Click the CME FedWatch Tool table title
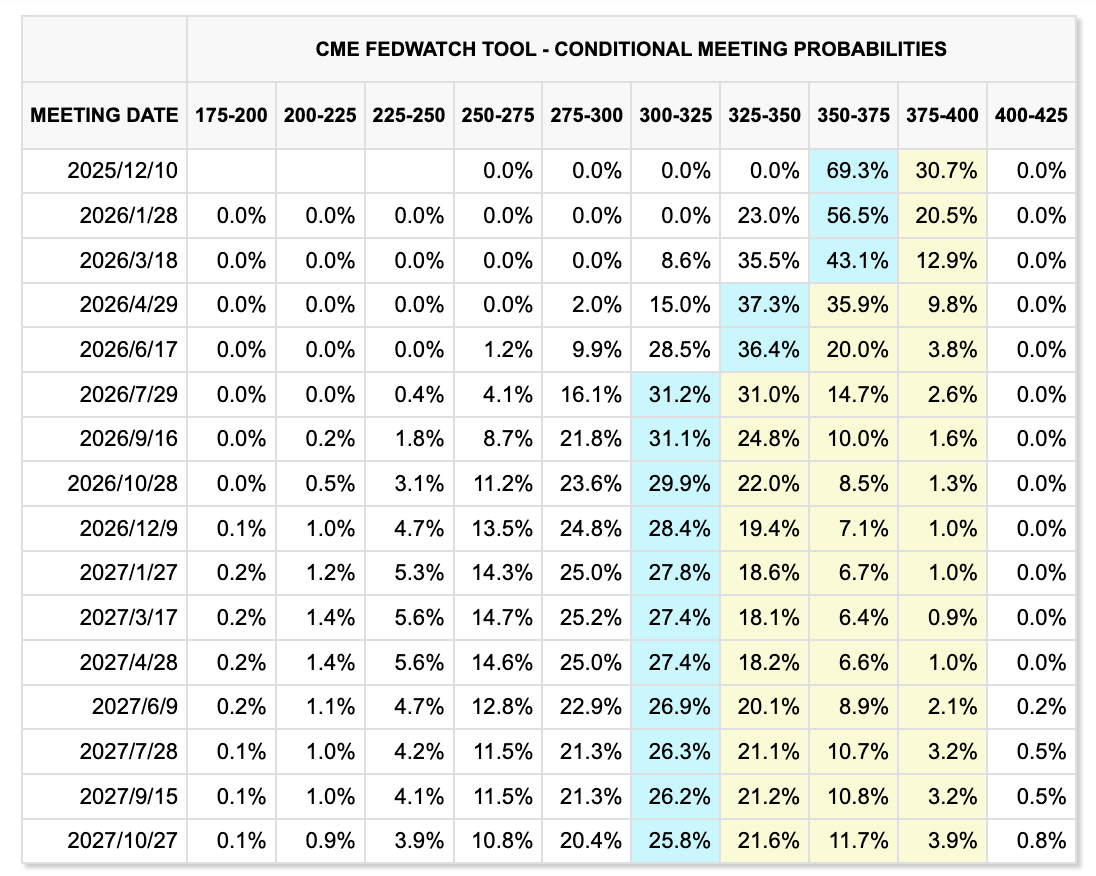This screenshot has height=876, width=1096. coord(631,49)
